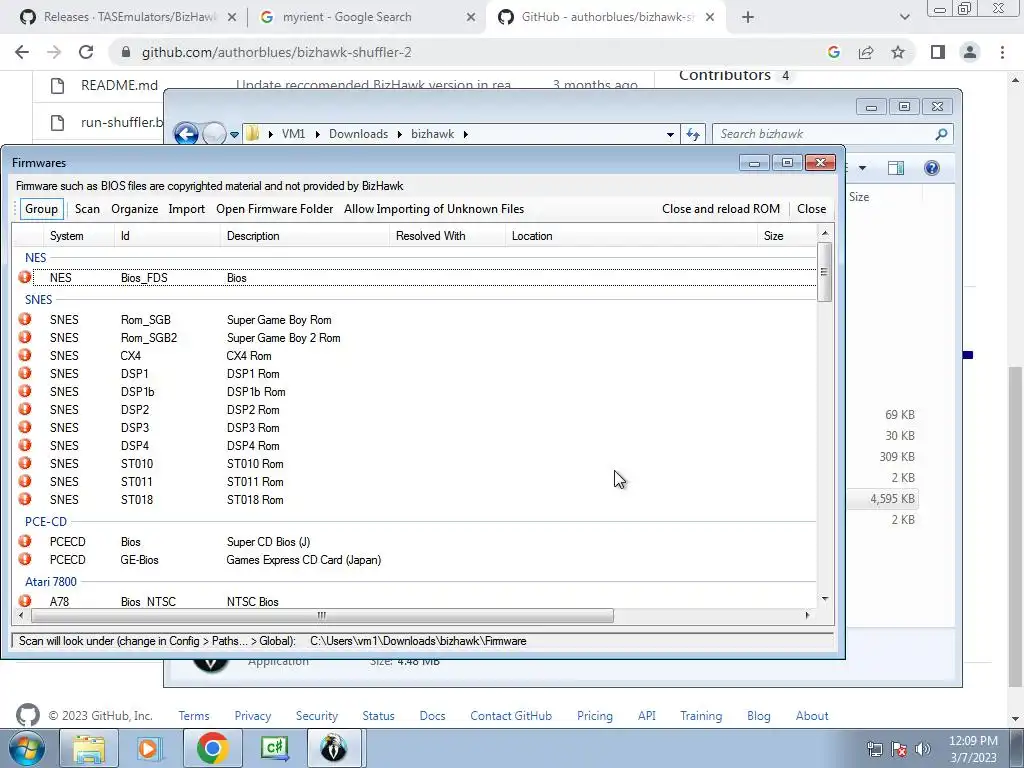Screen dimensions: 1024x768
Task: Click the GitHub page's vertical scrollbar thumb
Action: coord(1015,529)
